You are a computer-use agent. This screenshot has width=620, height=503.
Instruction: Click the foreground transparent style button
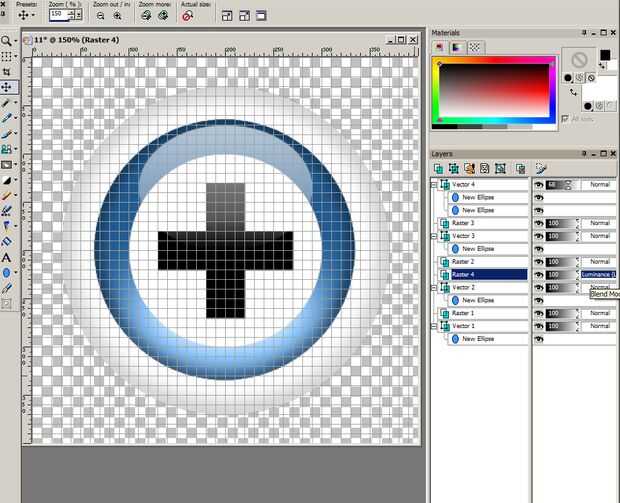(x=591, y=78)
